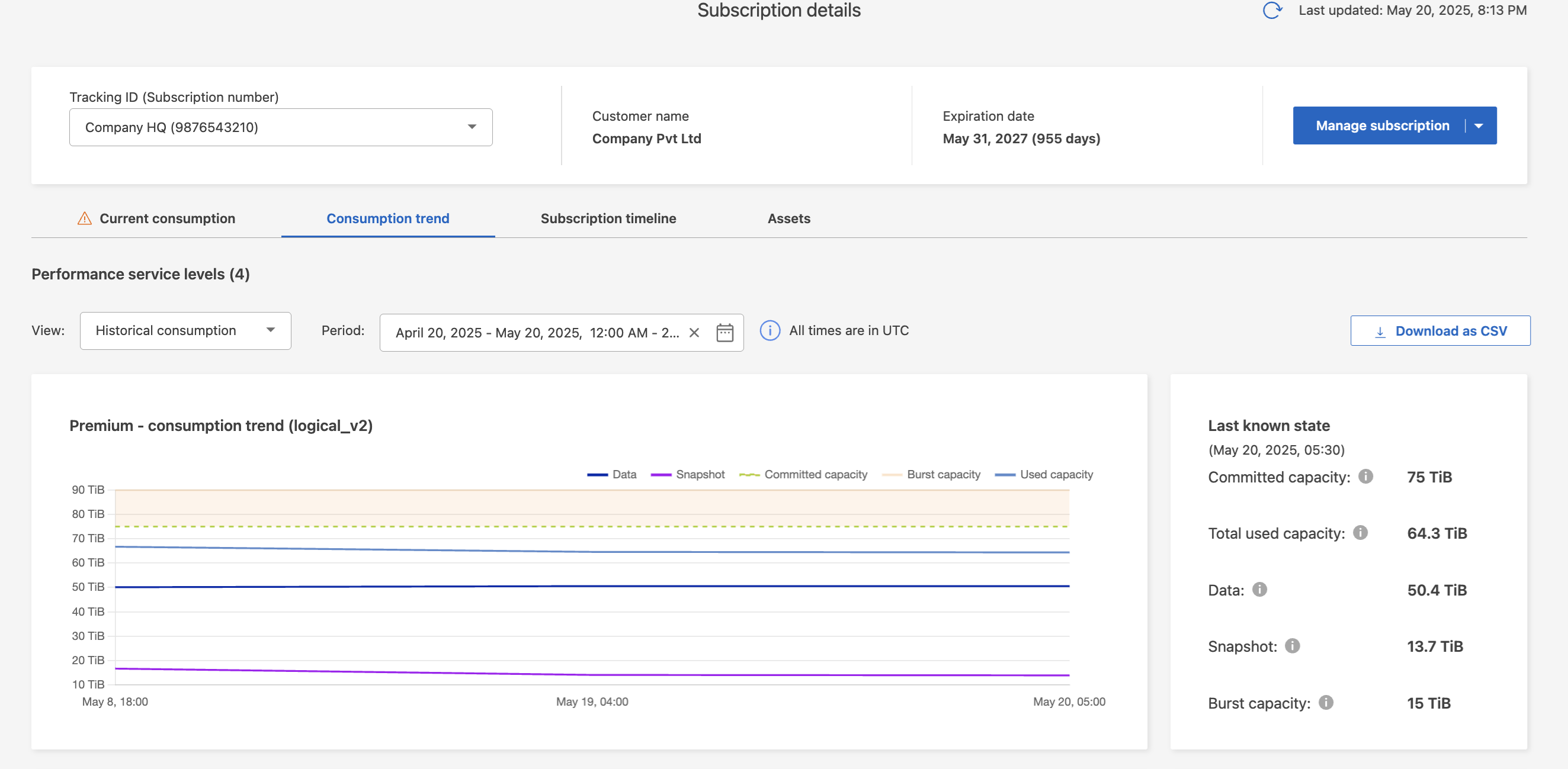
Task: Click the info icon beside Snapshot value
Action: [1291, 646]
